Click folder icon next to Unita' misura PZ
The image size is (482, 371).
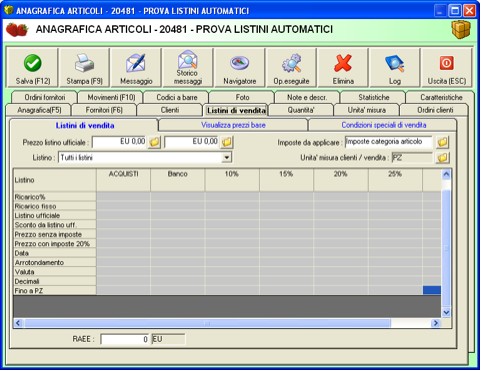coord(442,158)
